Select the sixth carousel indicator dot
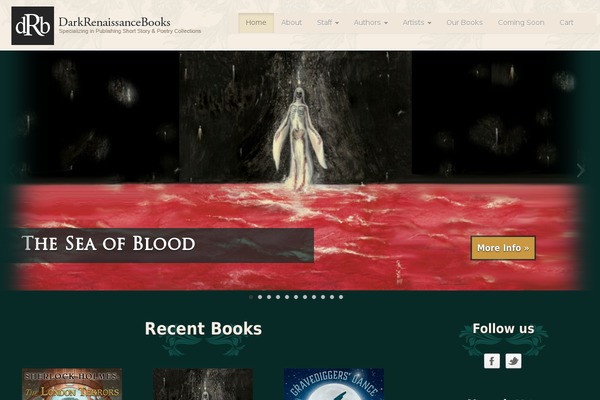600x400 pixels. (296, 297)
